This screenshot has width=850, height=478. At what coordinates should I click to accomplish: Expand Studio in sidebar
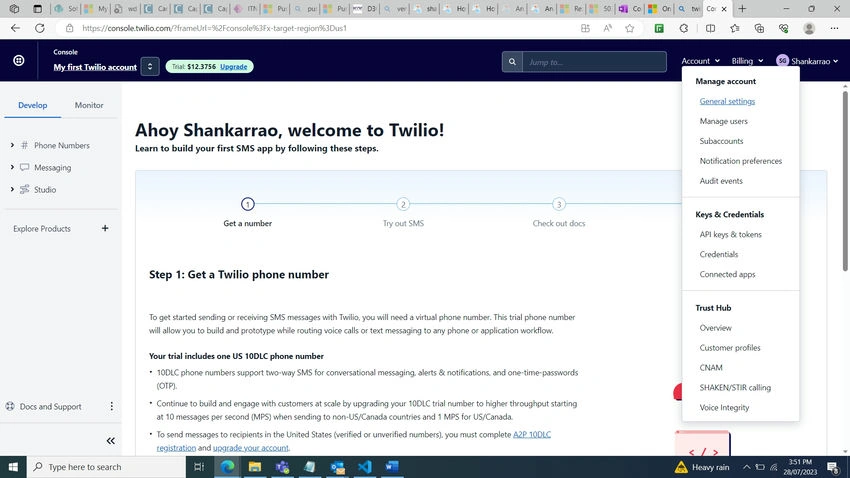[x=12, y=190]
